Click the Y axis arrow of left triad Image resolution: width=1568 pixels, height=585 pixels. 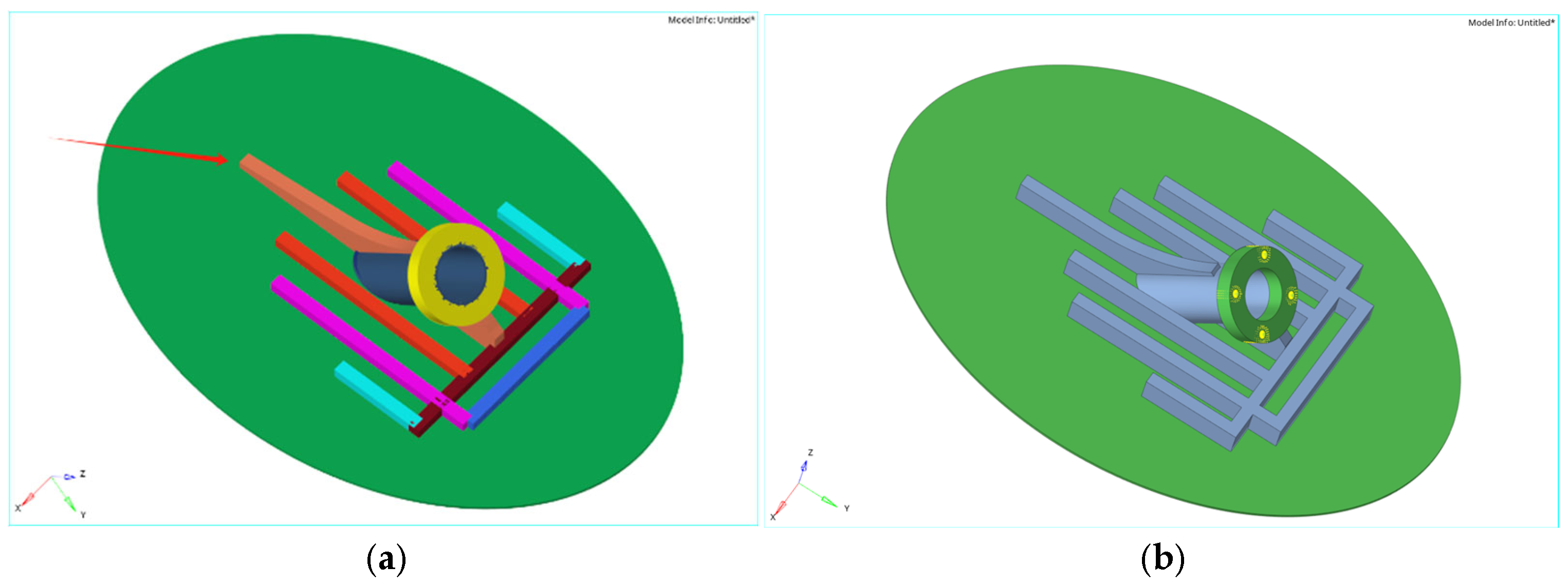69,502
